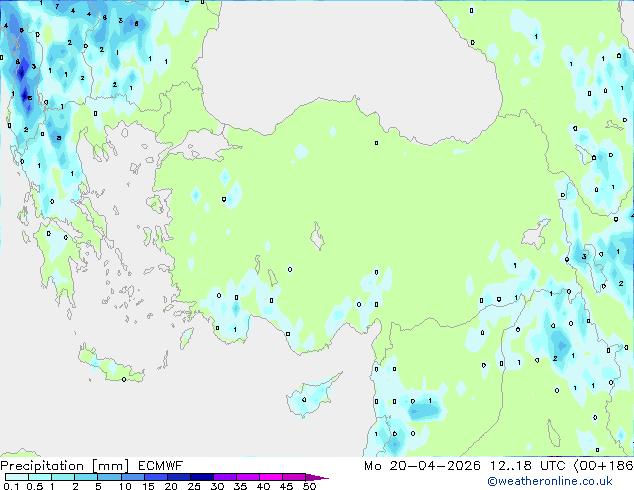Viewport: 634px width, 490px height.
Task: Click the above-50 mm arrow tip of legend
Action: [x=317, y=477]
